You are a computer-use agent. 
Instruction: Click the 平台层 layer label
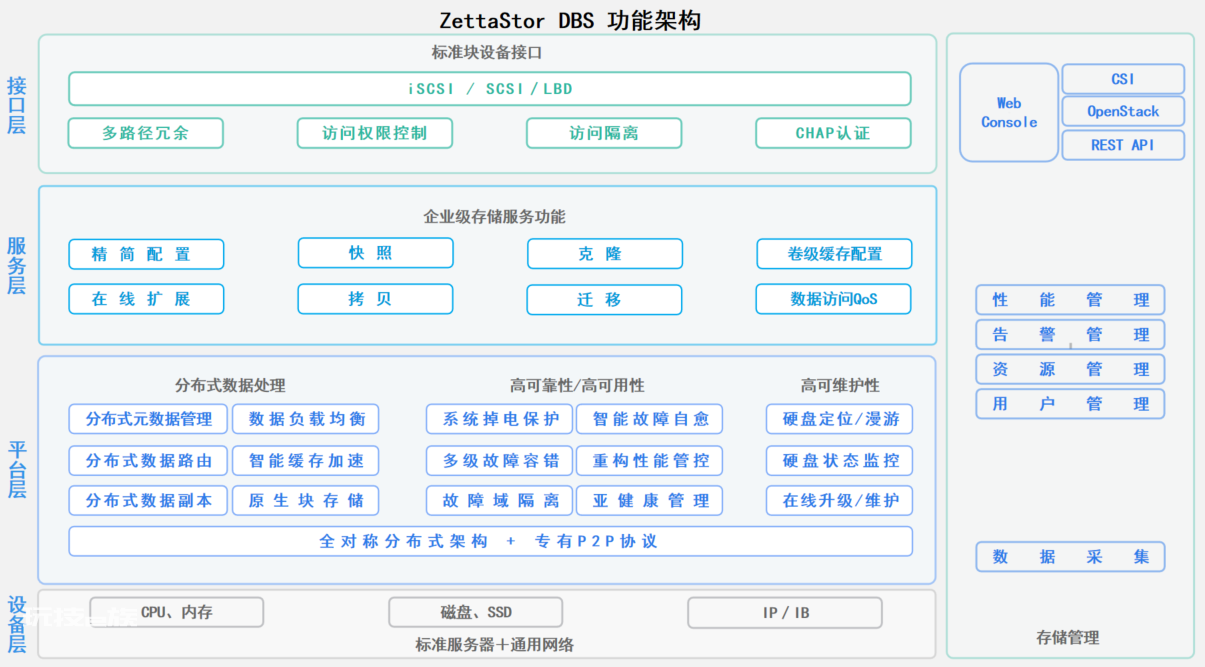(17, 469)
